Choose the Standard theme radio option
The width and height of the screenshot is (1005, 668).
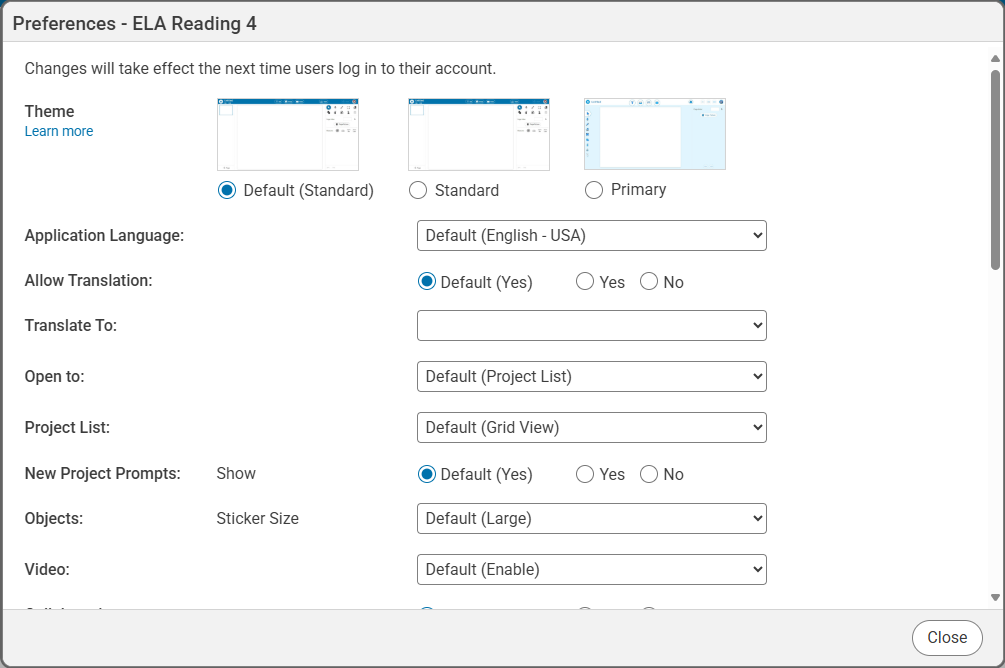pyautogui.click(x=418, y=190)
